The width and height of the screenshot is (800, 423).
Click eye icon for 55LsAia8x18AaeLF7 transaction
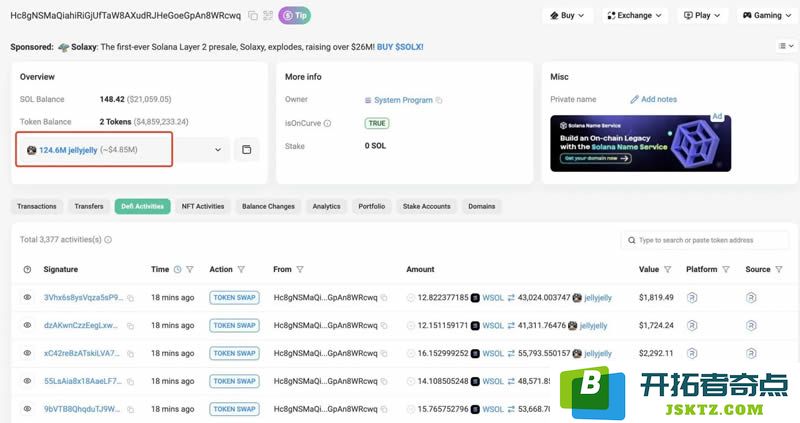28,381
